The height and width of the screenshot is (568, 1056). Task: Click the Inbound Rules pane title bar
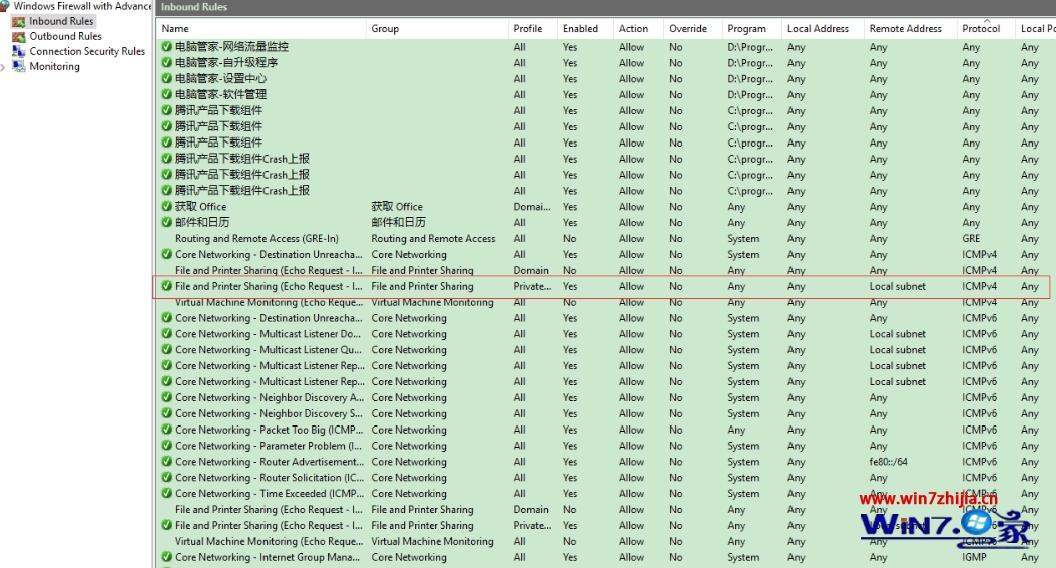click(x=605, y=7)
